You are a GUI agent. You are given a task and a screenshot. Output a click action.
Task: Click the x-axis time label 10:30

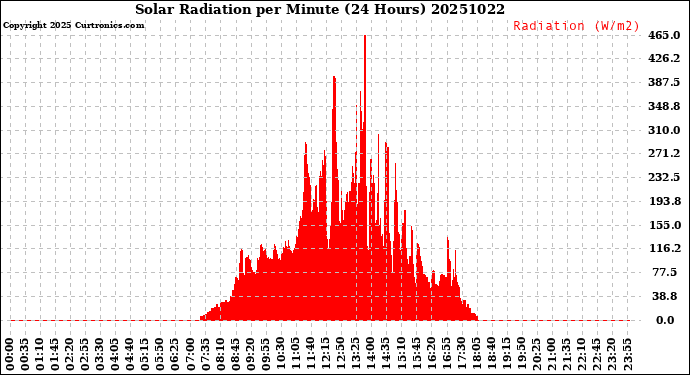click(281, 355)
